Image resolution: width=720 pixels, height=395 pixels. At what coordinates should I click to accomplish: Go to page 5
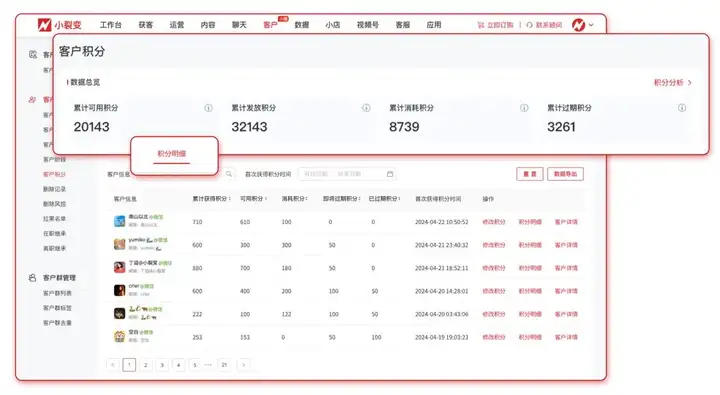195,365
